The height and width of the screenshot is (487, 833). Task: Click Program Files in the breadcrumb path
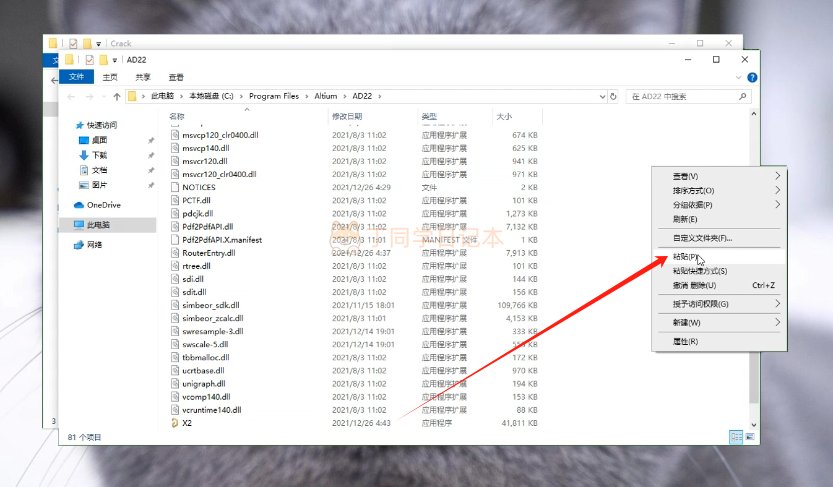click(273, 97)
